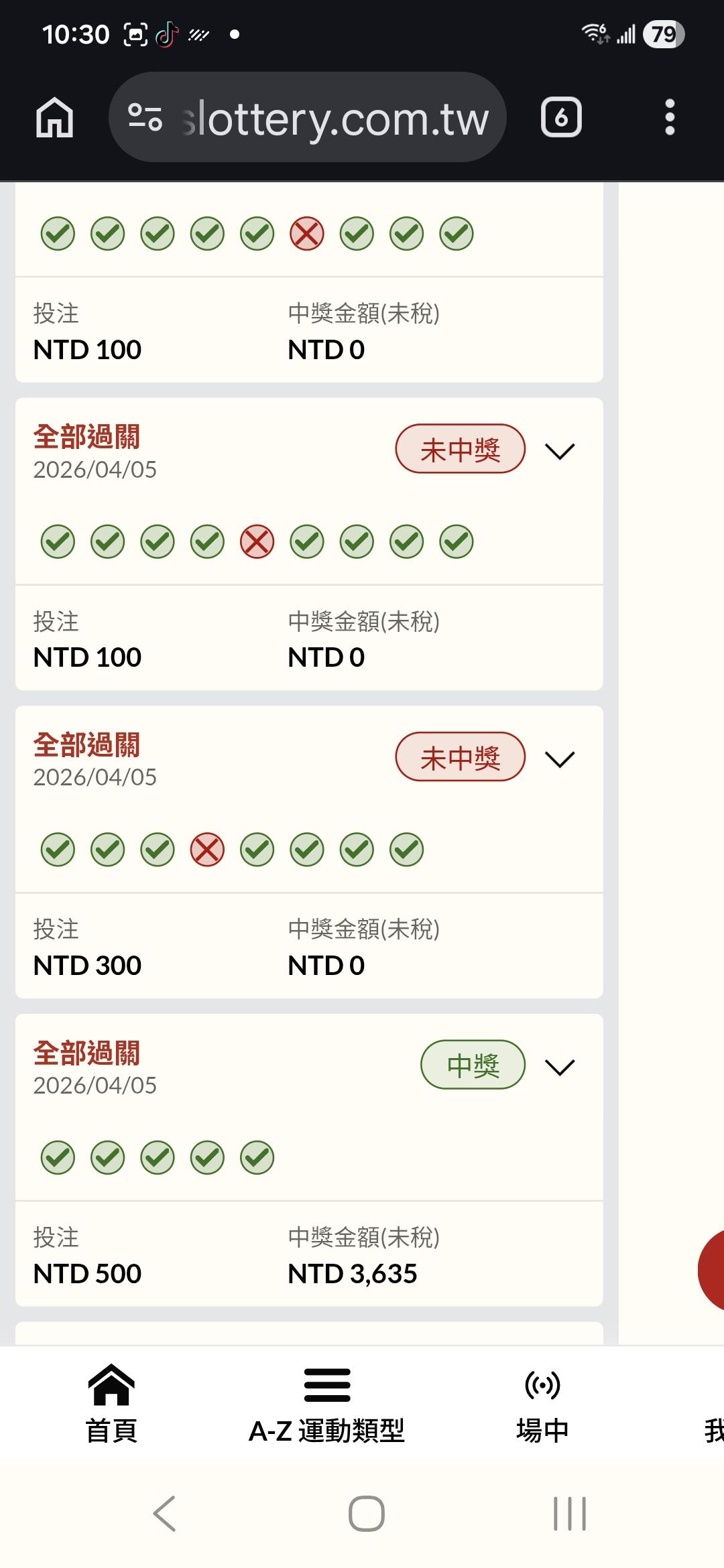Tap the first green check in the winning bet
Screen dimensions: 724x1568
(x=58, y=1157)
